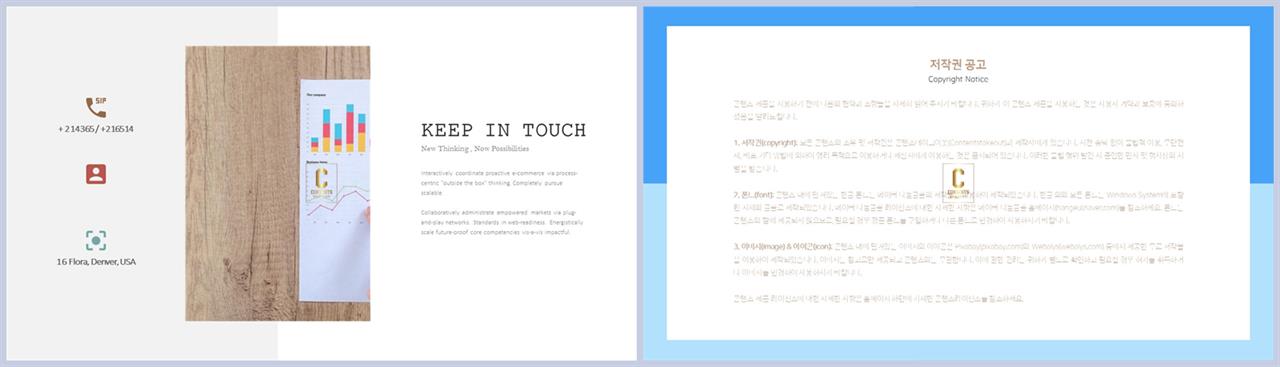This screenshot has width=1280, height=367.
Task: Select the phone number +214365 / +216514
Action: click(x=96, y=129)
